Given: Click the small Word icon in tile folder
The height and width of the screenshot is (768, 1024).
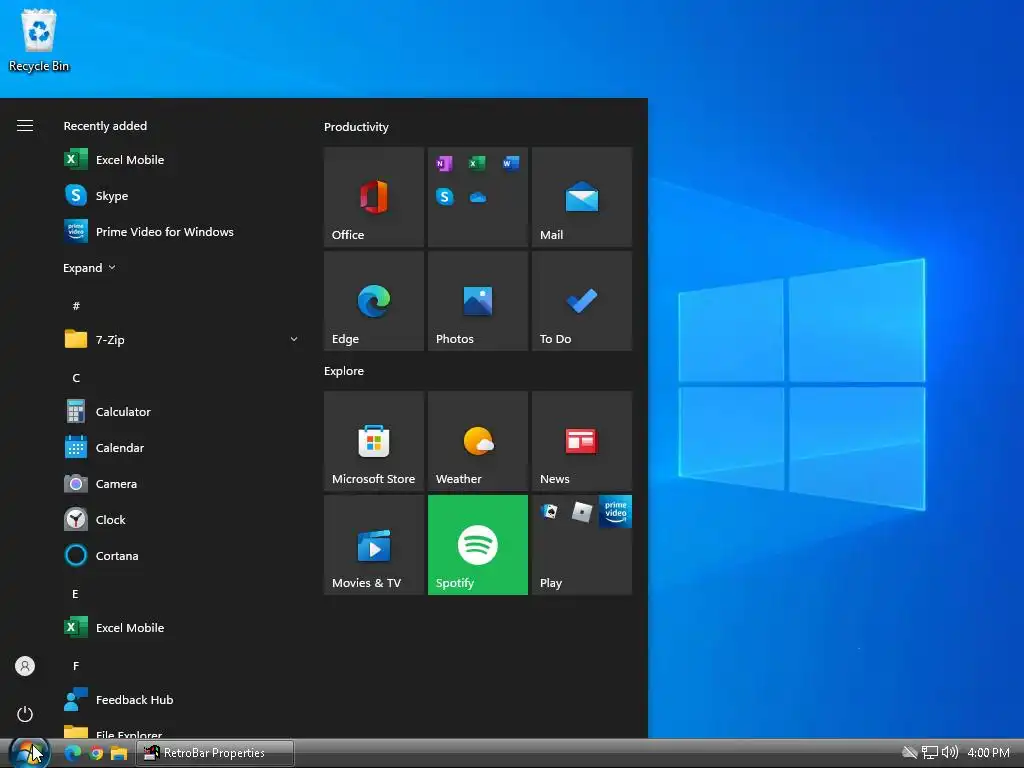Looking at the screenshot, I should coord(511,163).
